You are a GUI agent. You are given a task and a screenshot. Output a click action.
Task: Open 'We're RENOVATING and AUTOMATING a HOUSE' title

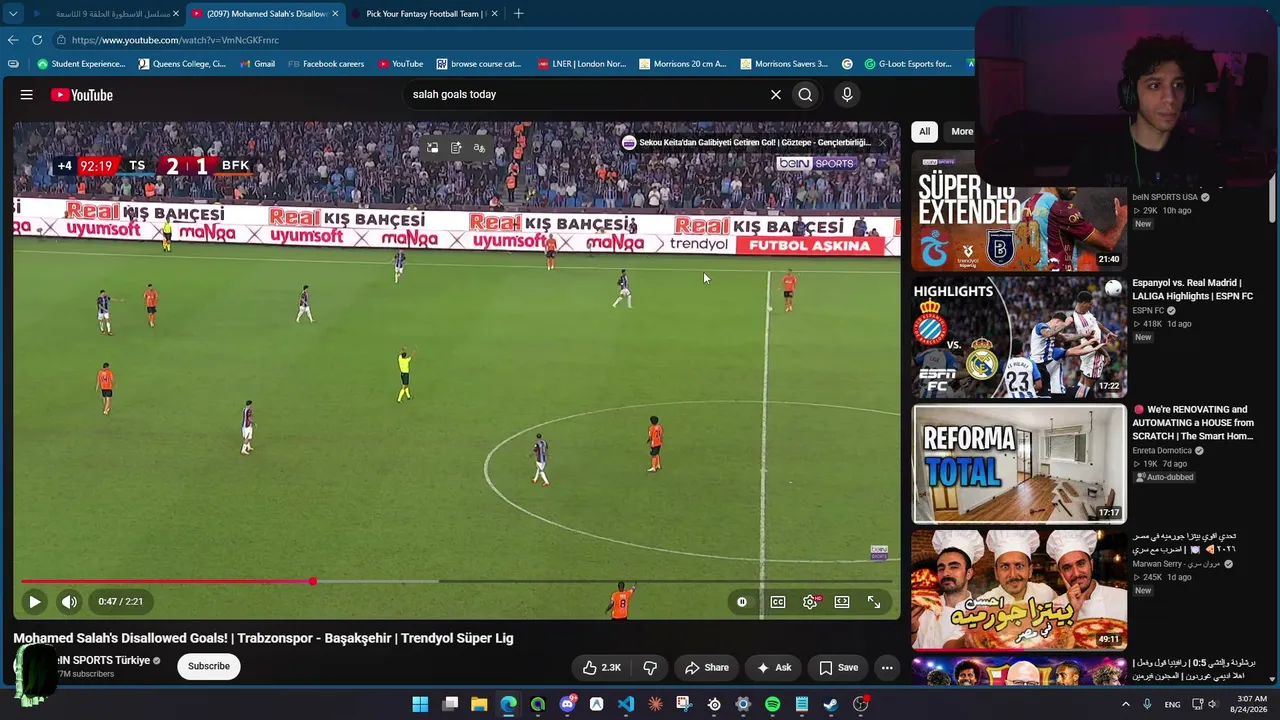pos(1193,423)
